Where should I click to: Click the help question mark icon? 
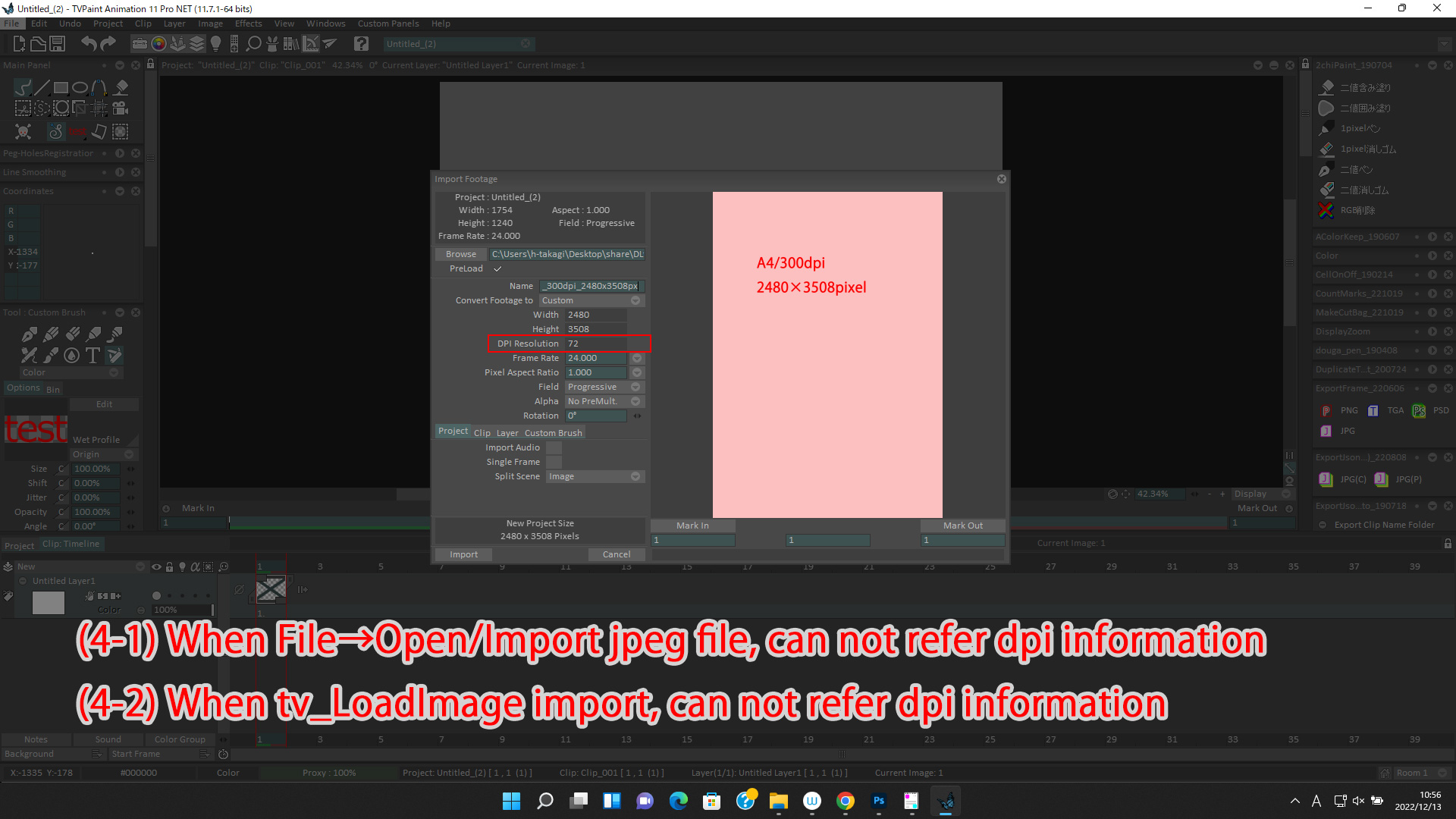(x=362, y=44)
